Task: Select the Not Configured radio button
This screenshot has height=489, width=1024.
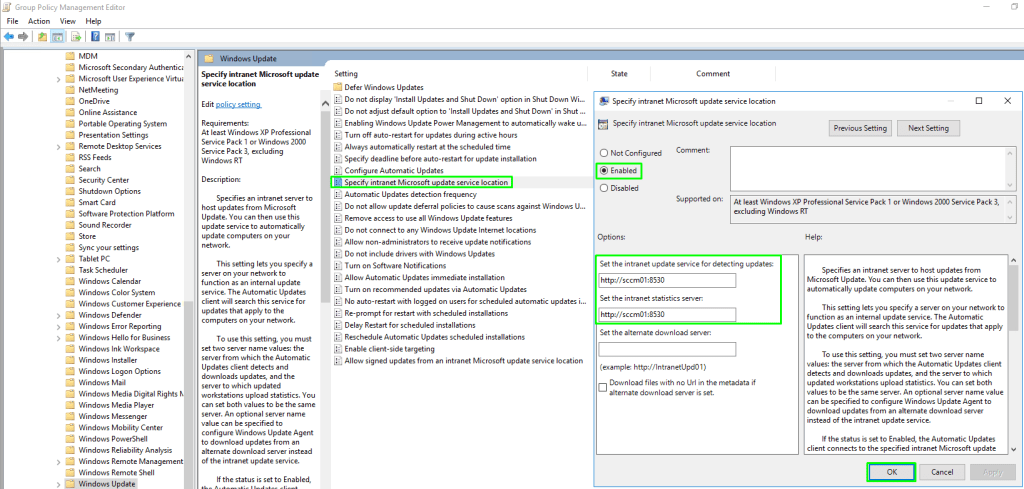Action: (x=603, y=153)
